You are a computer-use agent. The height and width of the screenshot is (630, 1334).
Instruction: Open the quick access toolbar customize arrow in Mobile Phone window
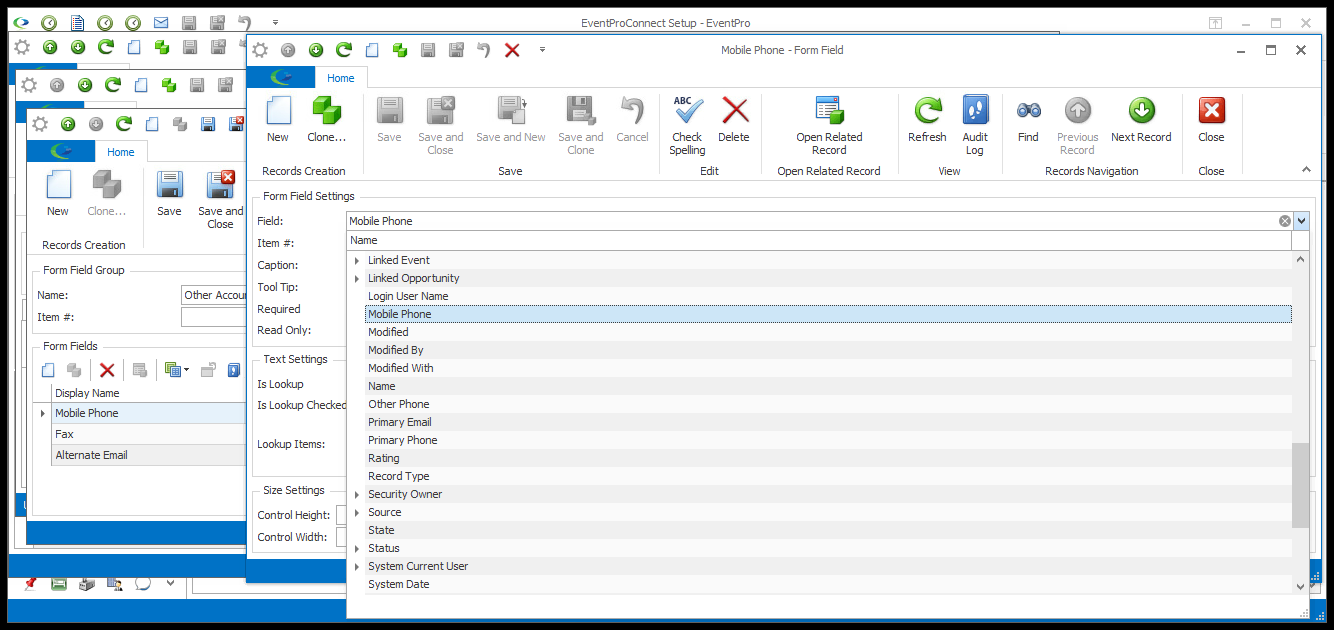pyautogui.click(x=542, y=50)
